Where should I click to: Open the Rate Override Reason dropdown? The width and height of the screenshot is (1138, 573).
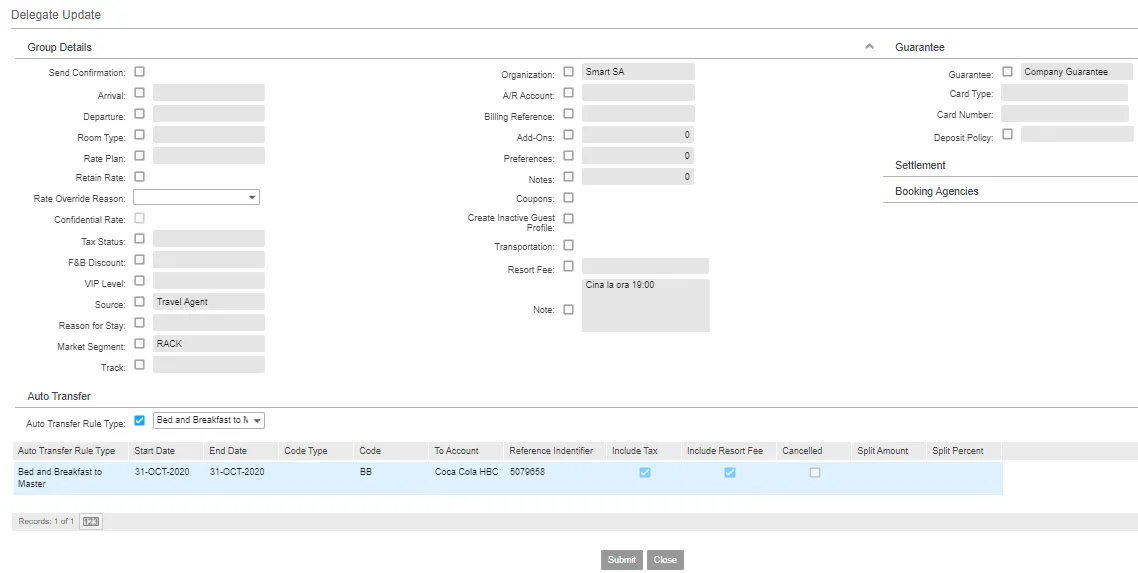(196, 197)
